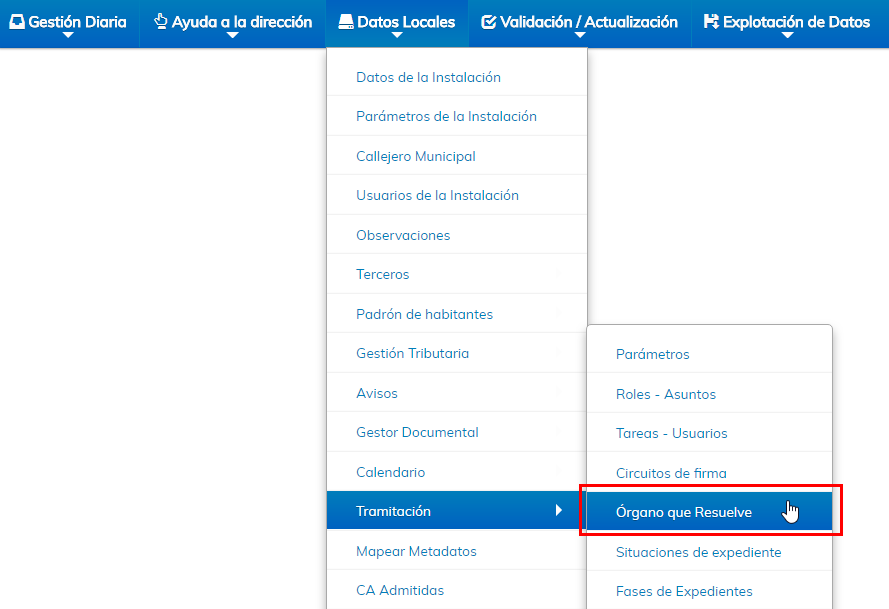Open Usuarios de la Instalación
889x609 pixels.
[457, 194]
